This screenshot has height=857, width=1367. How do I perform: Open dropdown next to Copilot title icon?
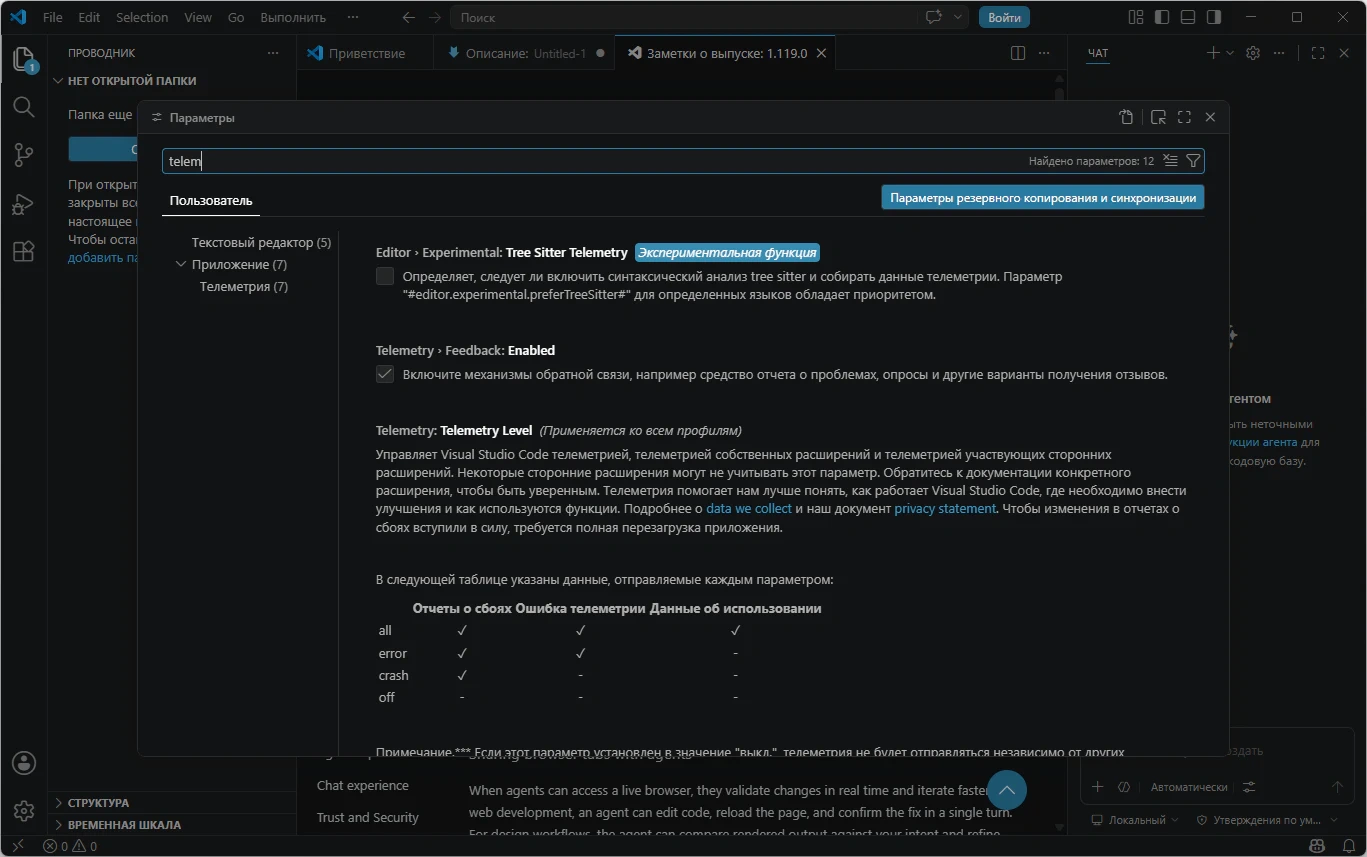(x=958, y=17)
